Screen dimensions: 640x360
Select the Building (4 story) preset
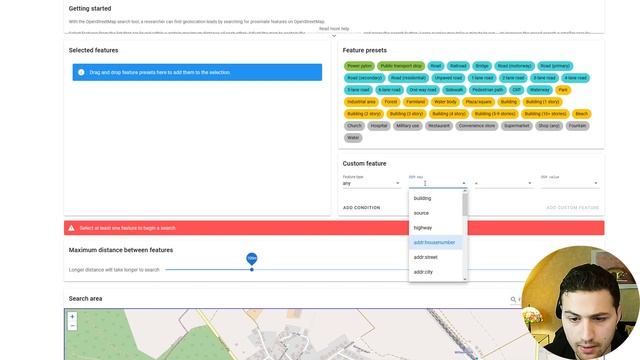pos(449,114)
